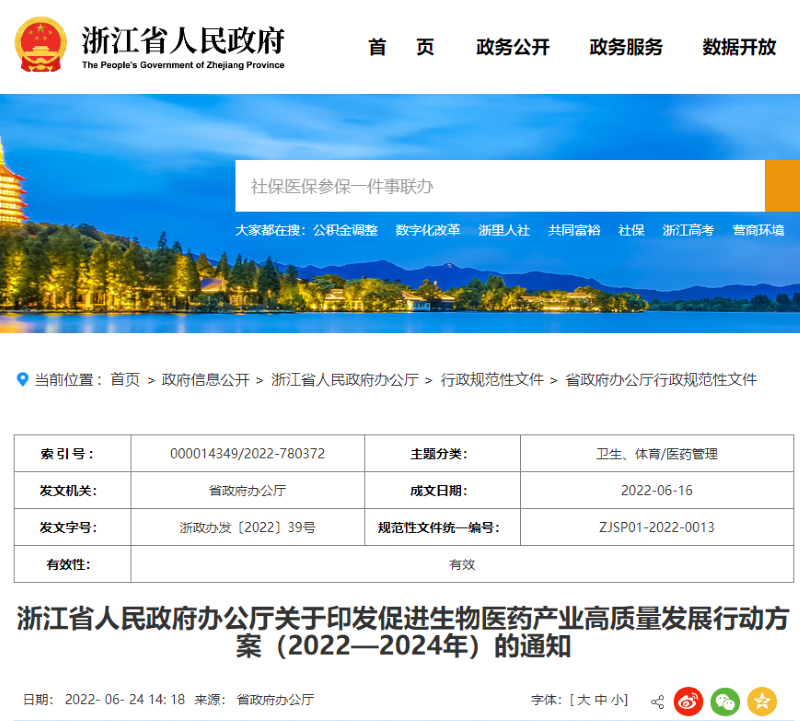Screen dimensions: 800x721
Task: Open the 浙里人社 quick link
Action: click(x=502, y=227)
